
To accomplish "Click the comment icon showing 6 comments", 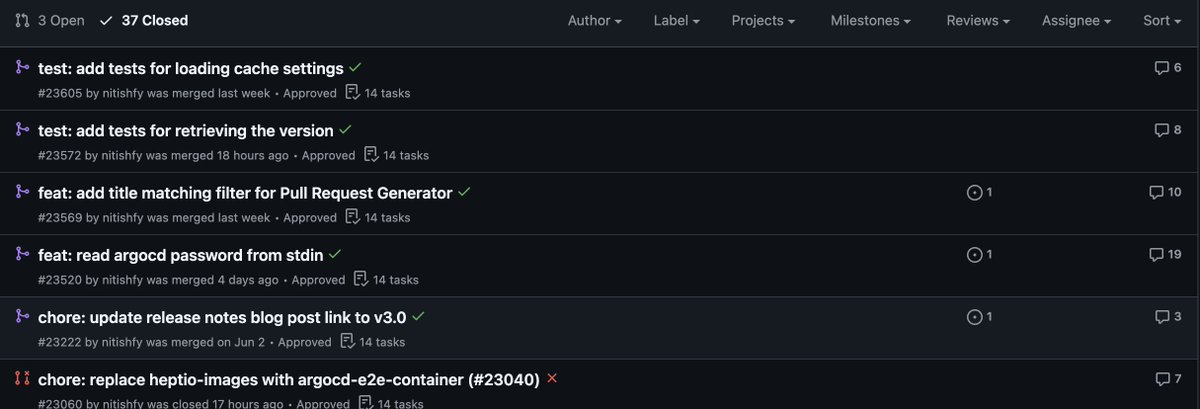I will [x=1161, y=68].
